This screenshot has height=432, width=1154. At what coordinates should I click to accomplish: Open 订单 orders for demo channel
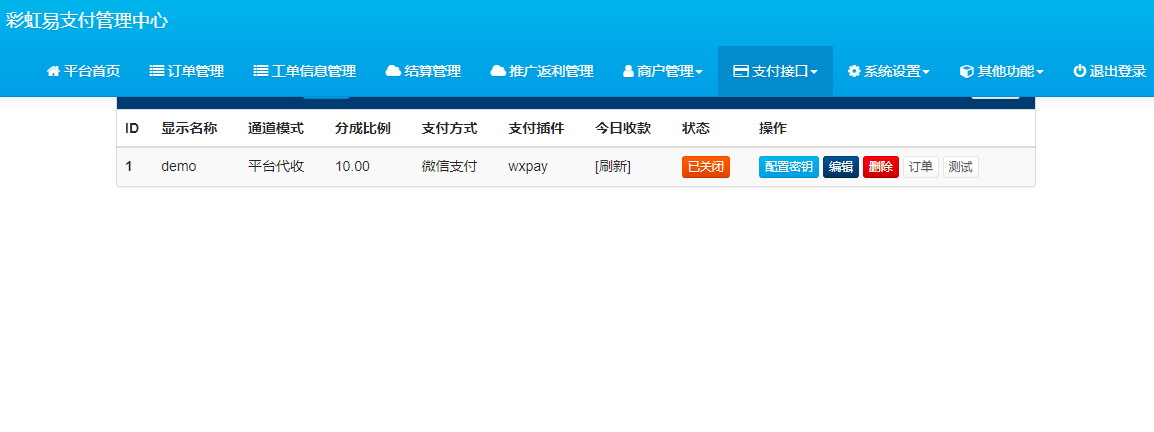pyautogui.click(x=920, y=167)
